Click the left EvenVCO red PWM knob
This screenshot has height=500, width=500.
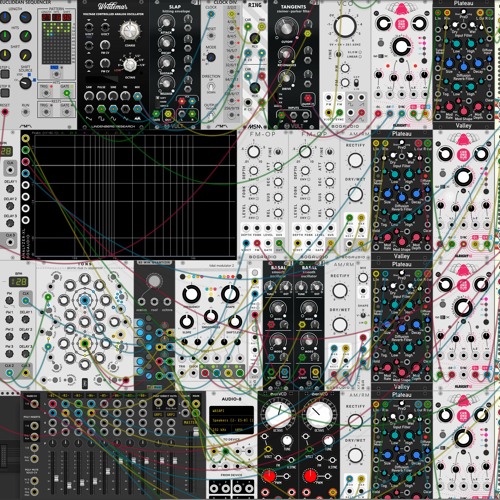pos(269,476)
